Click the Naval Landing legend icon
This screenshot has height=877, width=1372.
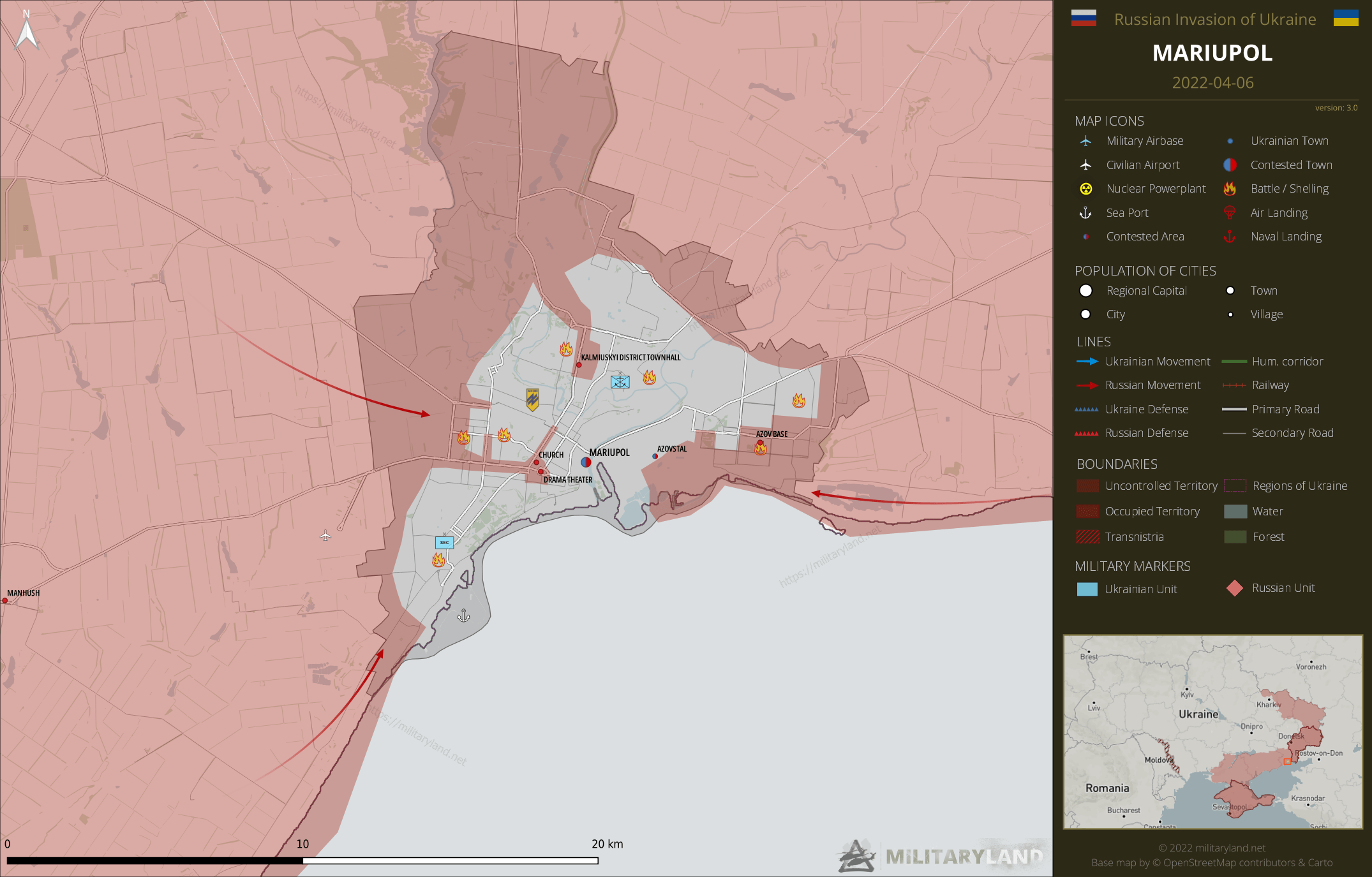point(1230,237)
